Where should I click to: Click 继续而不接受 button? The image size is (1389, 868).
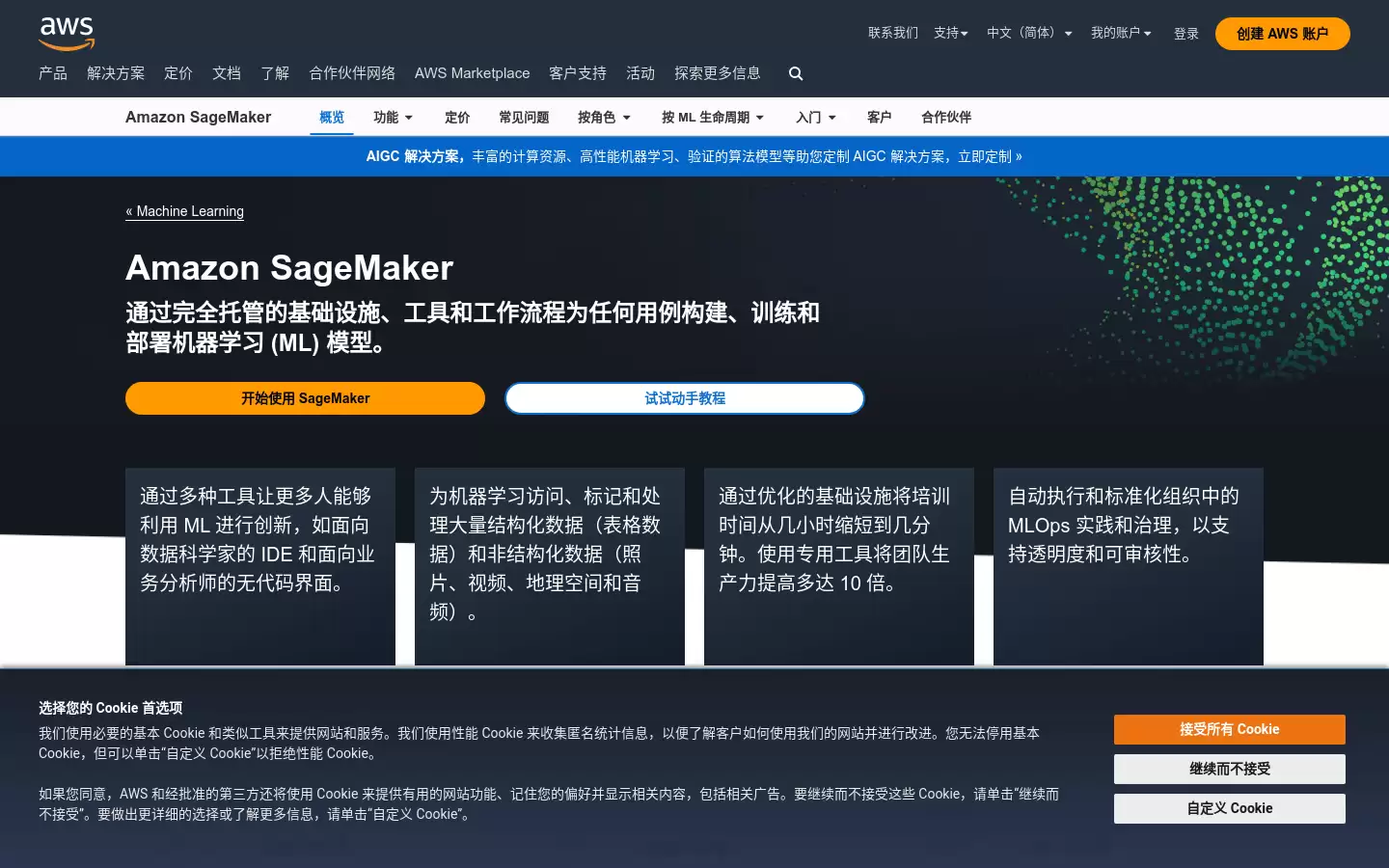click(x=1230, y=769)
